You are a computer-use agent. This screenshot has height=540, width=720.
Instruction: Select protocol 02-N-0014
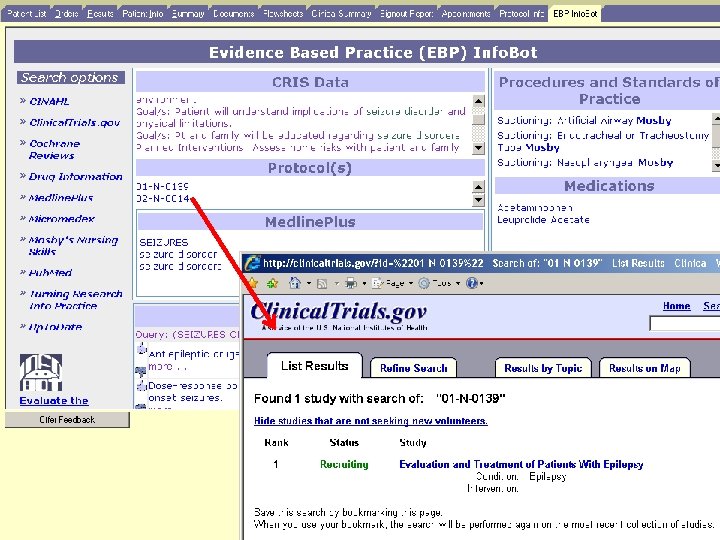tap(163, 198)
